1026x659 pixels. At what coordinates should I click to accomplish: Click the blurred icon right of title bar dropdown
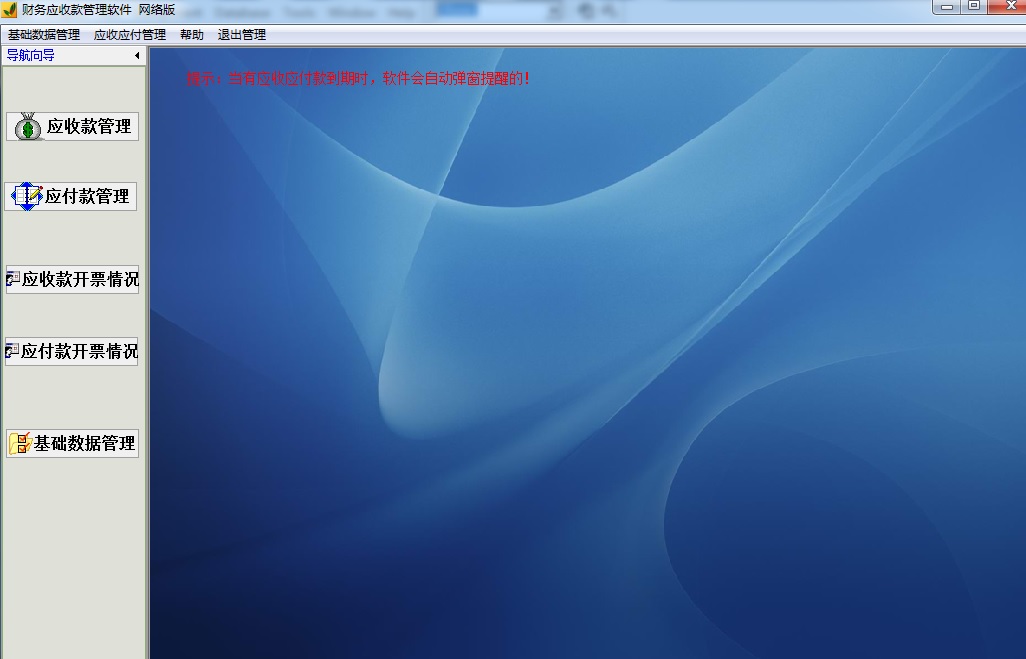click(587, 11)
